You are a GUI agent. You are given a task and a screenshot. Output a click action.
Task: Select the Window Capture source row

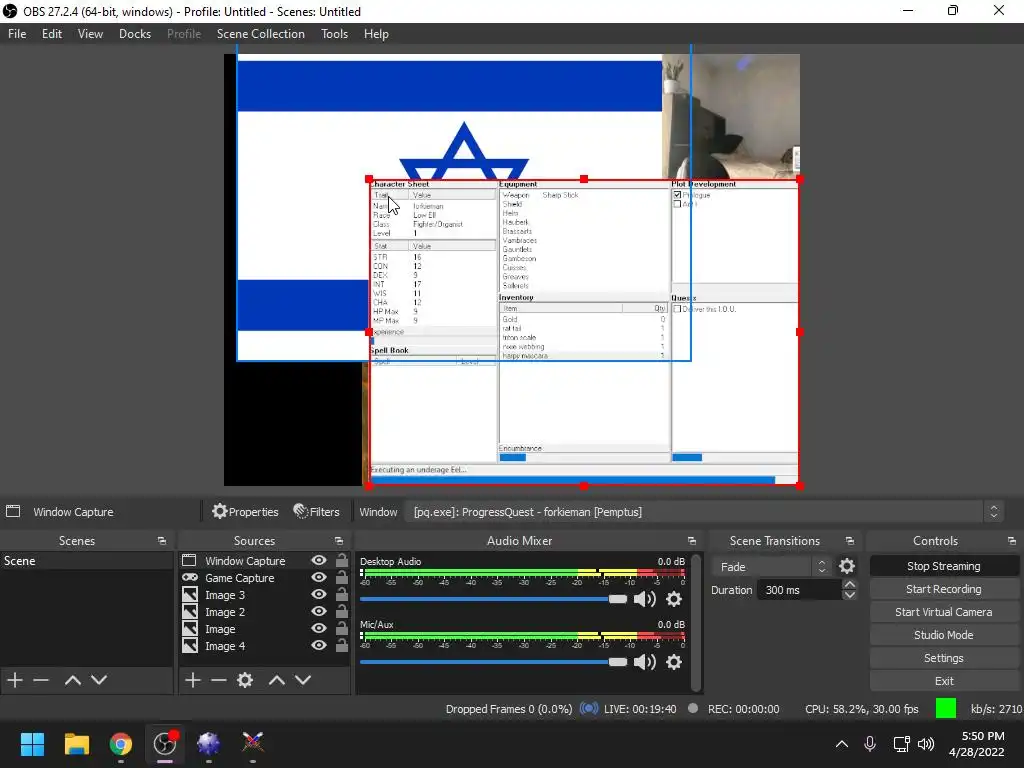pyautogui.click(x=264, y=560)
